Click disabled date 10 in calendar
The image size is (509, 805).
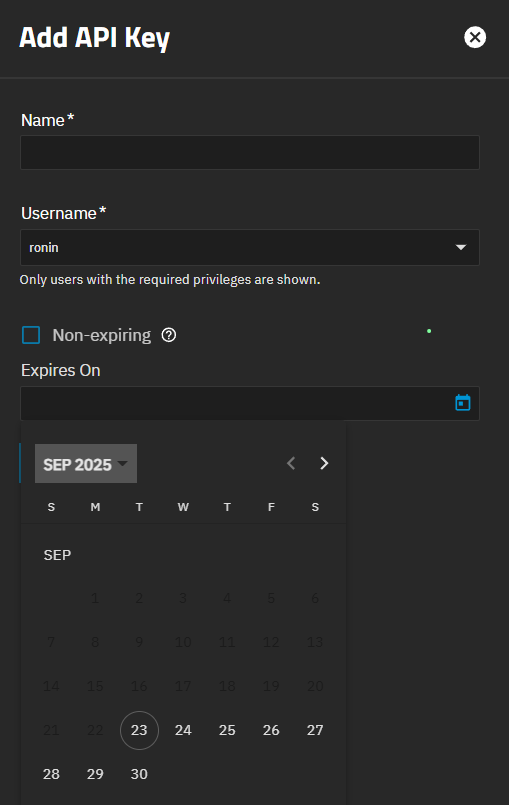183,642
